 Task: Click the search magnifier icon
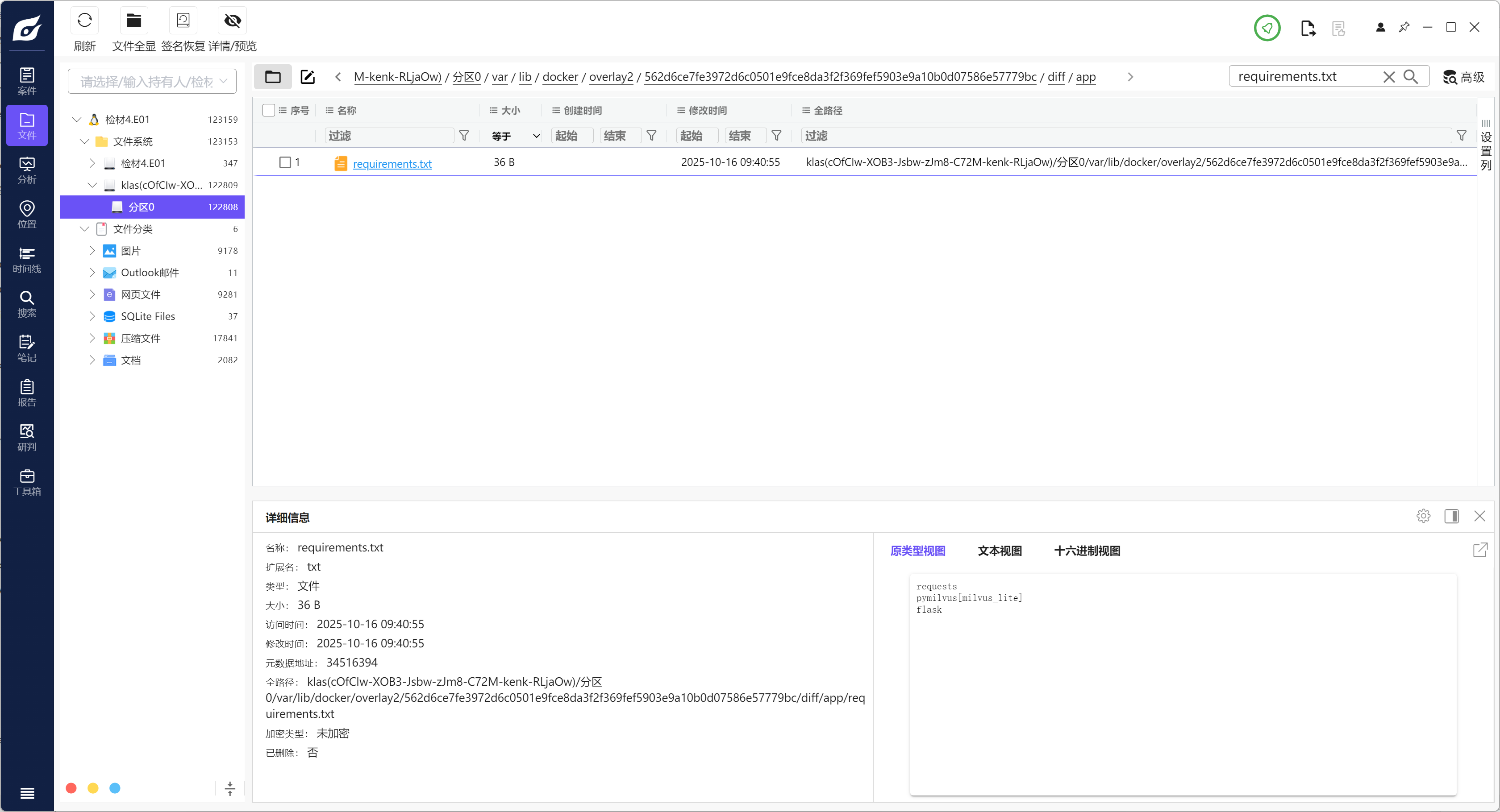click(x=1410, y=76)
